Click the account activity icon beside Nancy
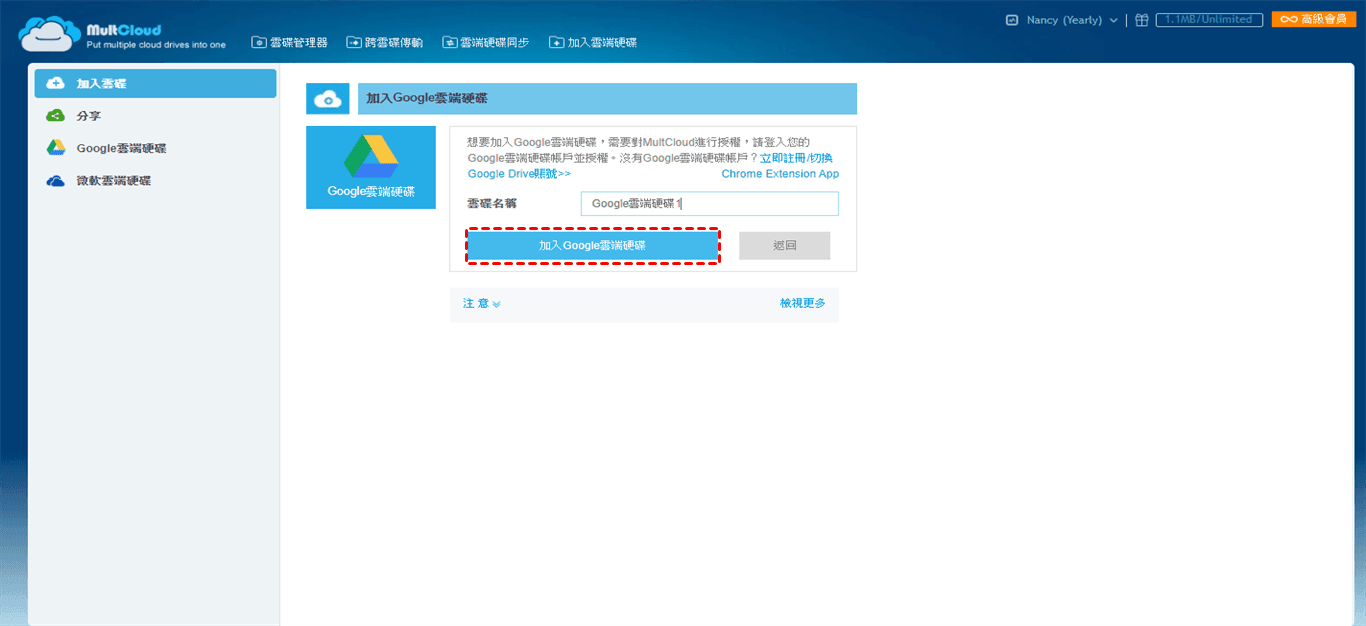Screen dimensions: 1366x626 pyautogui.click(x=1012, y=20)
